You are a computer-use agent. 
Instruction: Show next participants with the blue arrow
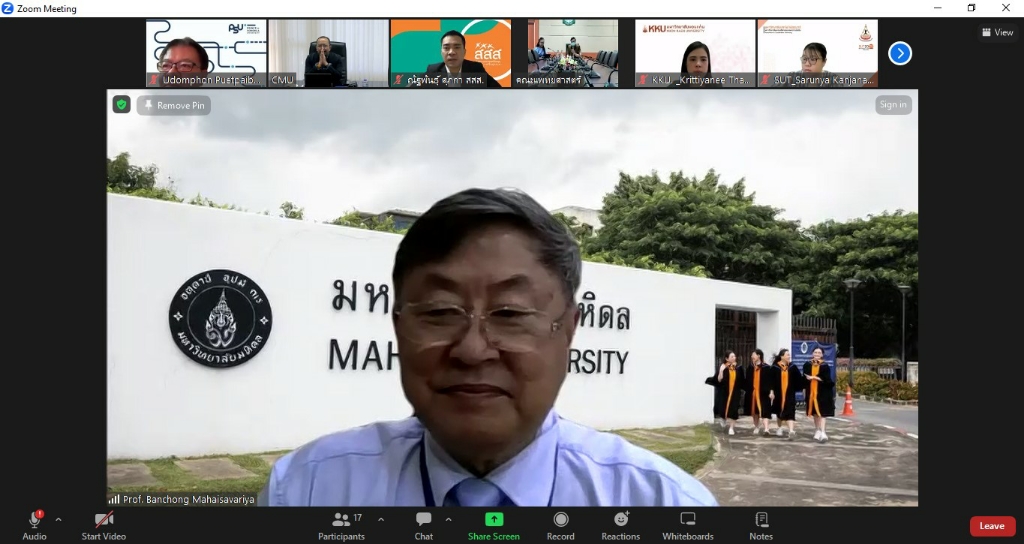coord(900,53)
